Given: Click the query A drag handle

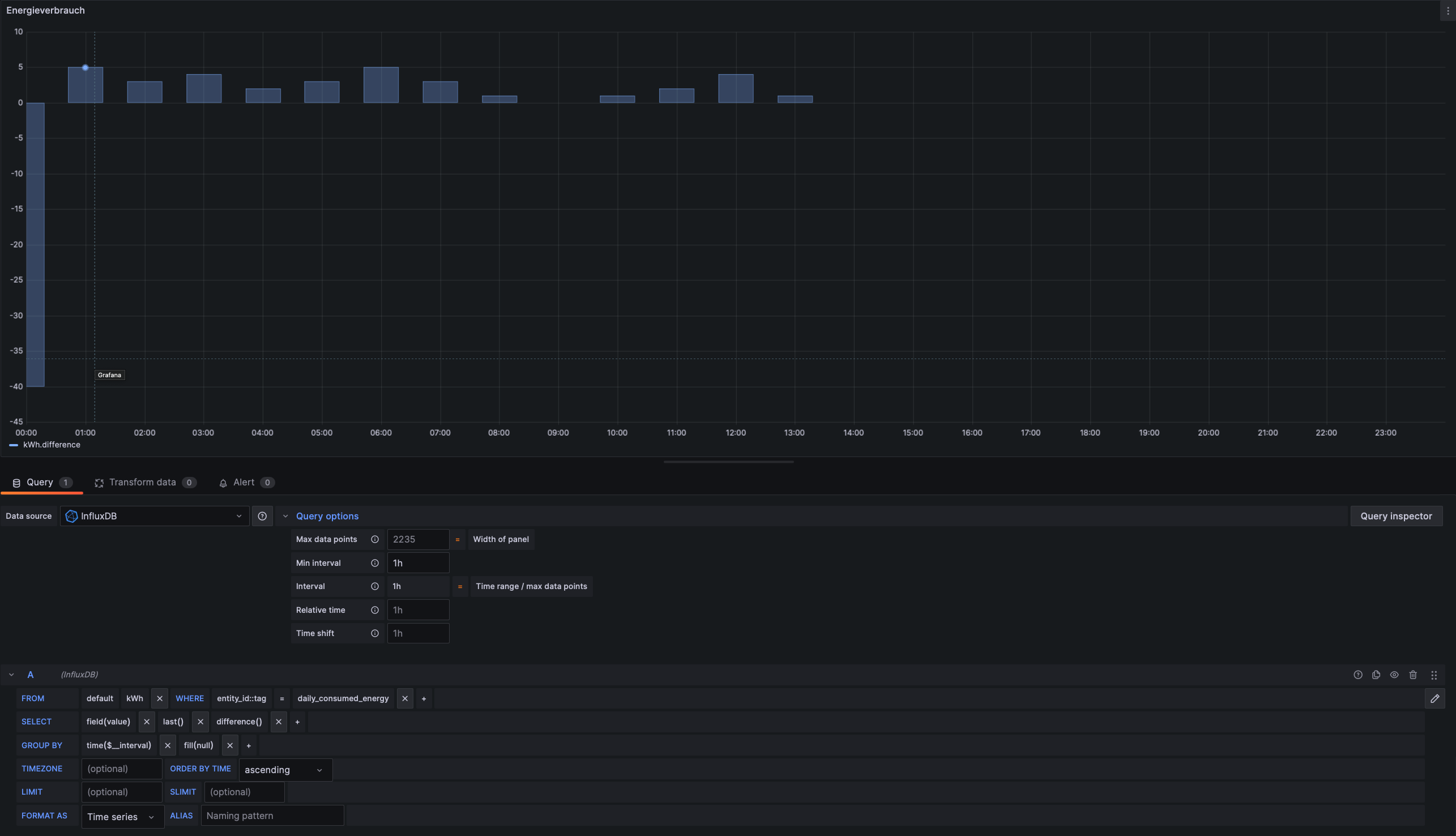Looking at the screenshot, I should (x=1433, y=675).
